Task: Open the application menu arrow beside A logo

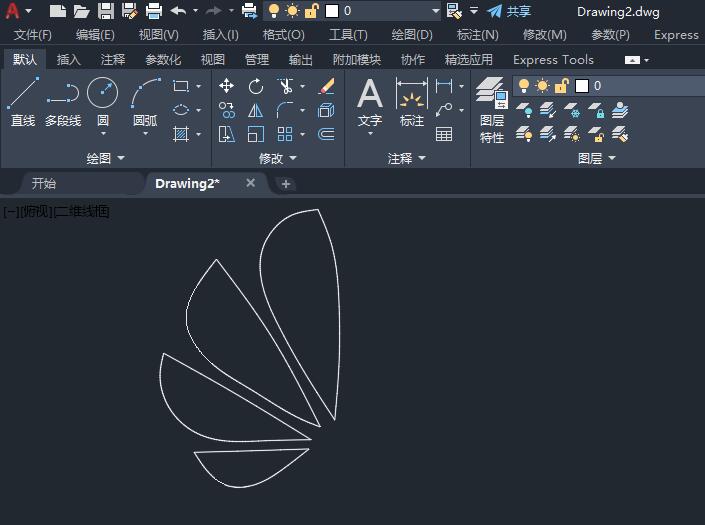Action: coord(29,11)
